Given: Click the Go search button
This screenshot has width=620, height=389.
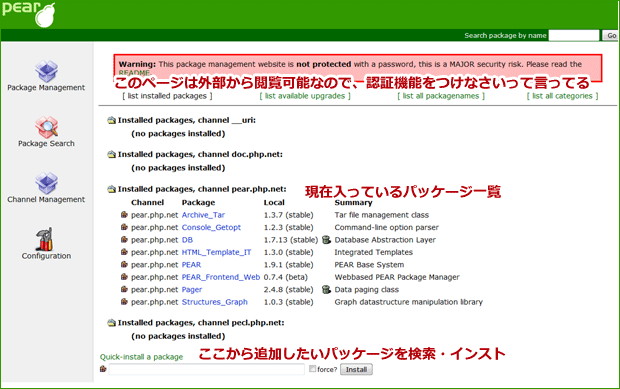Looking at the screenshot, I should point(611,35).
